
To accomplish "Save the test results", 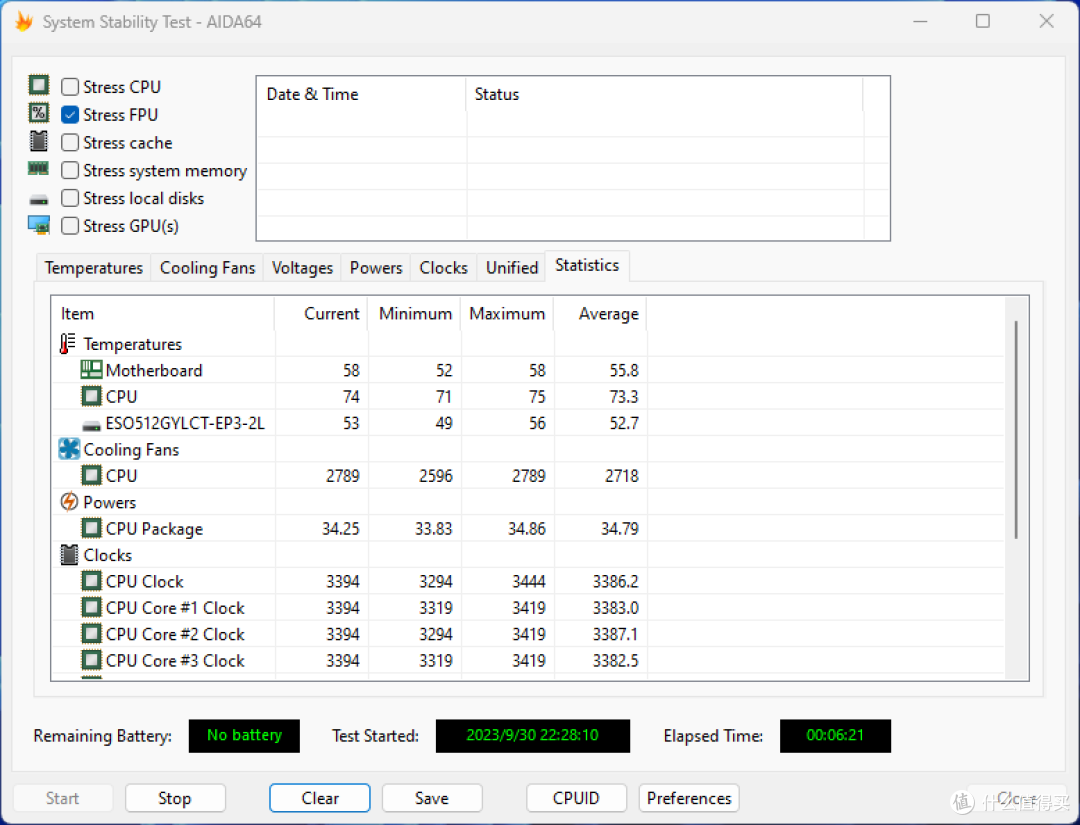I will (432, 798).
